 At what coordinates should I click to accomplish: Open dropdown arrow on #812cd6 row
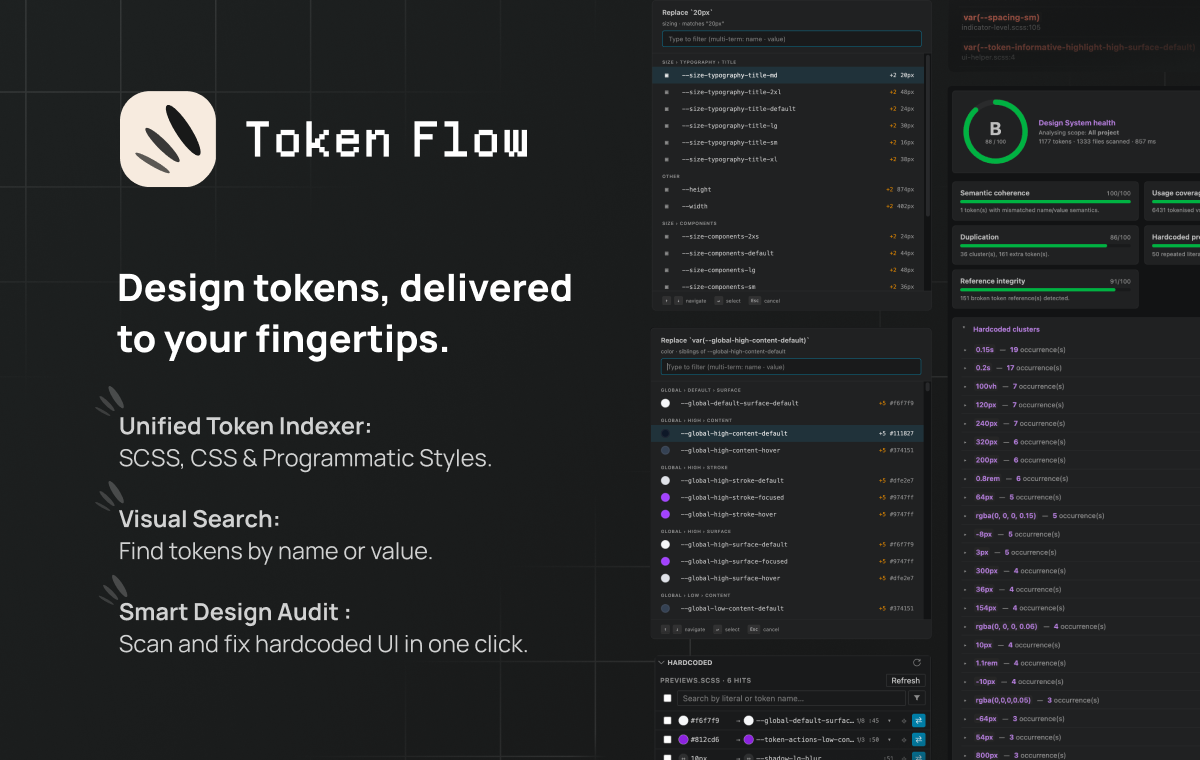point(889,739)
